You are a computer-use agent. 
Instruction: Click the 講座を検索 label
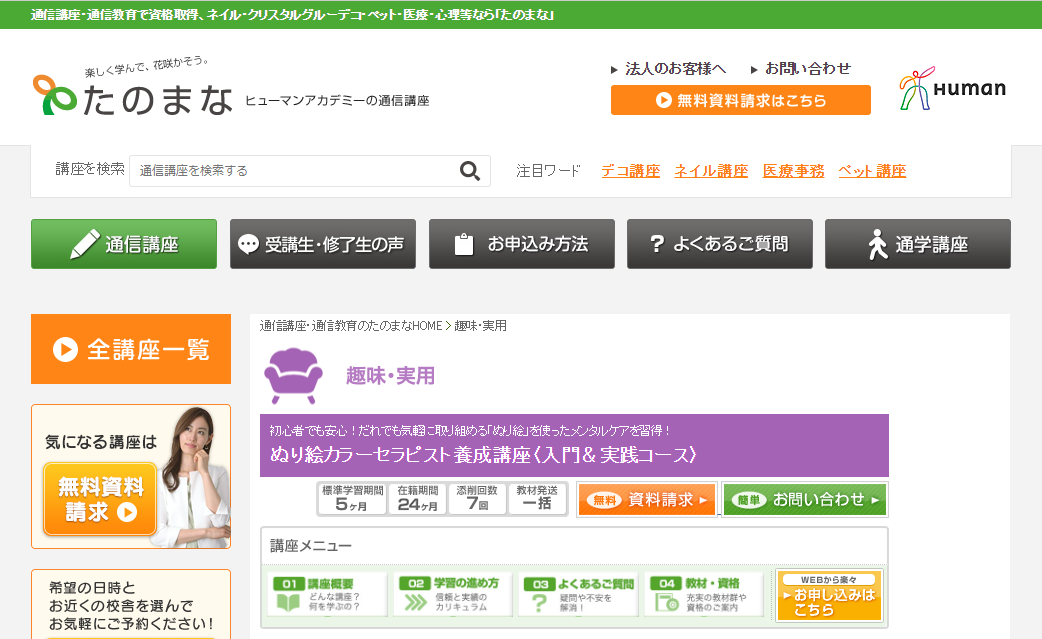pos(90,169)
